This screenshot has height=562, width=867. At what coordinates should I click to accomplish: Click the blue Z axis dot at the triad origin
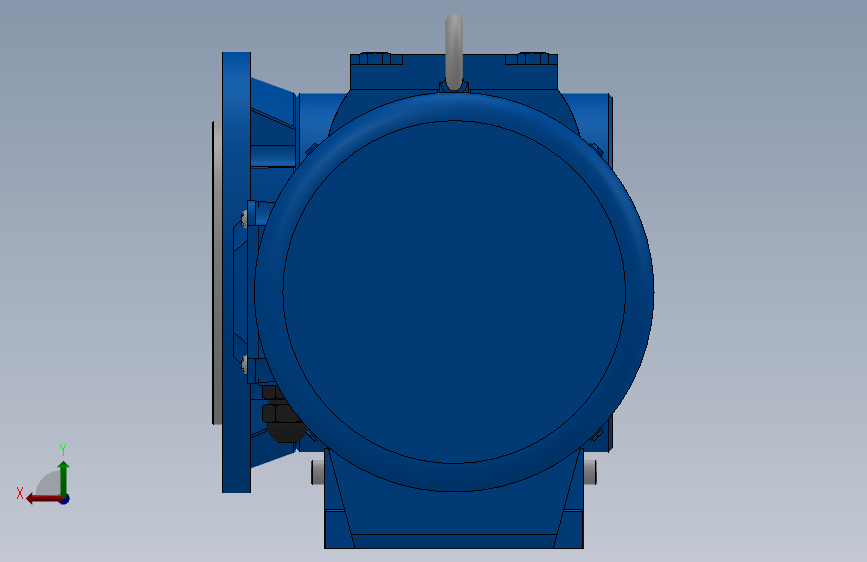(x=65, y=499)
